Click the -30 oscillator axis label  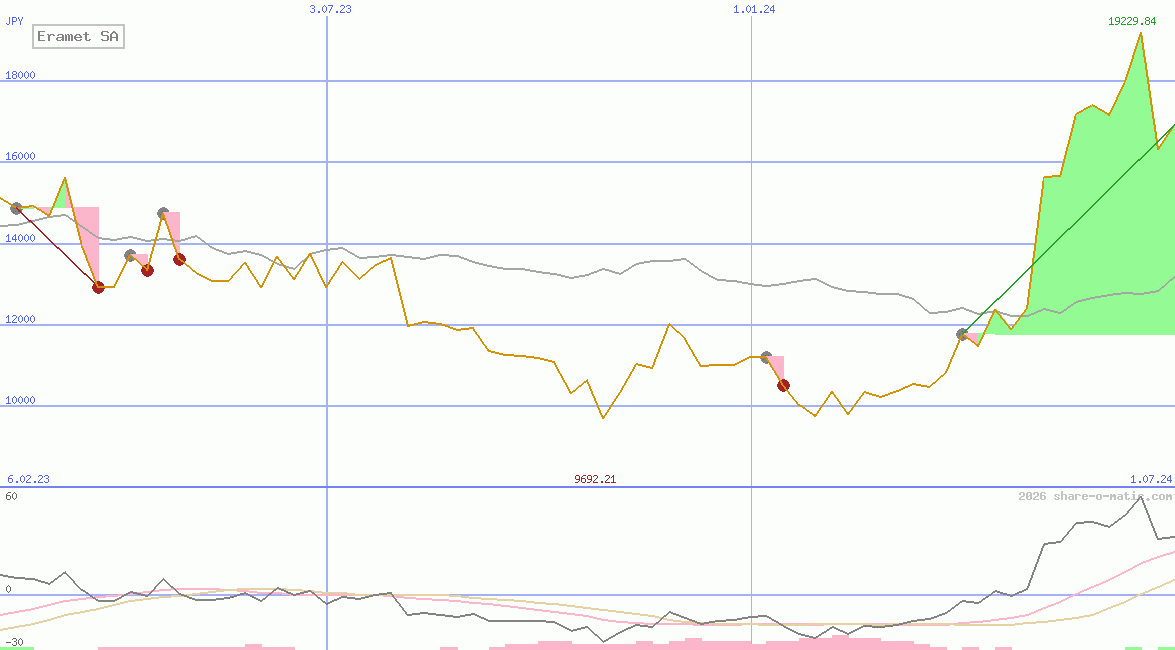[14, 642]
